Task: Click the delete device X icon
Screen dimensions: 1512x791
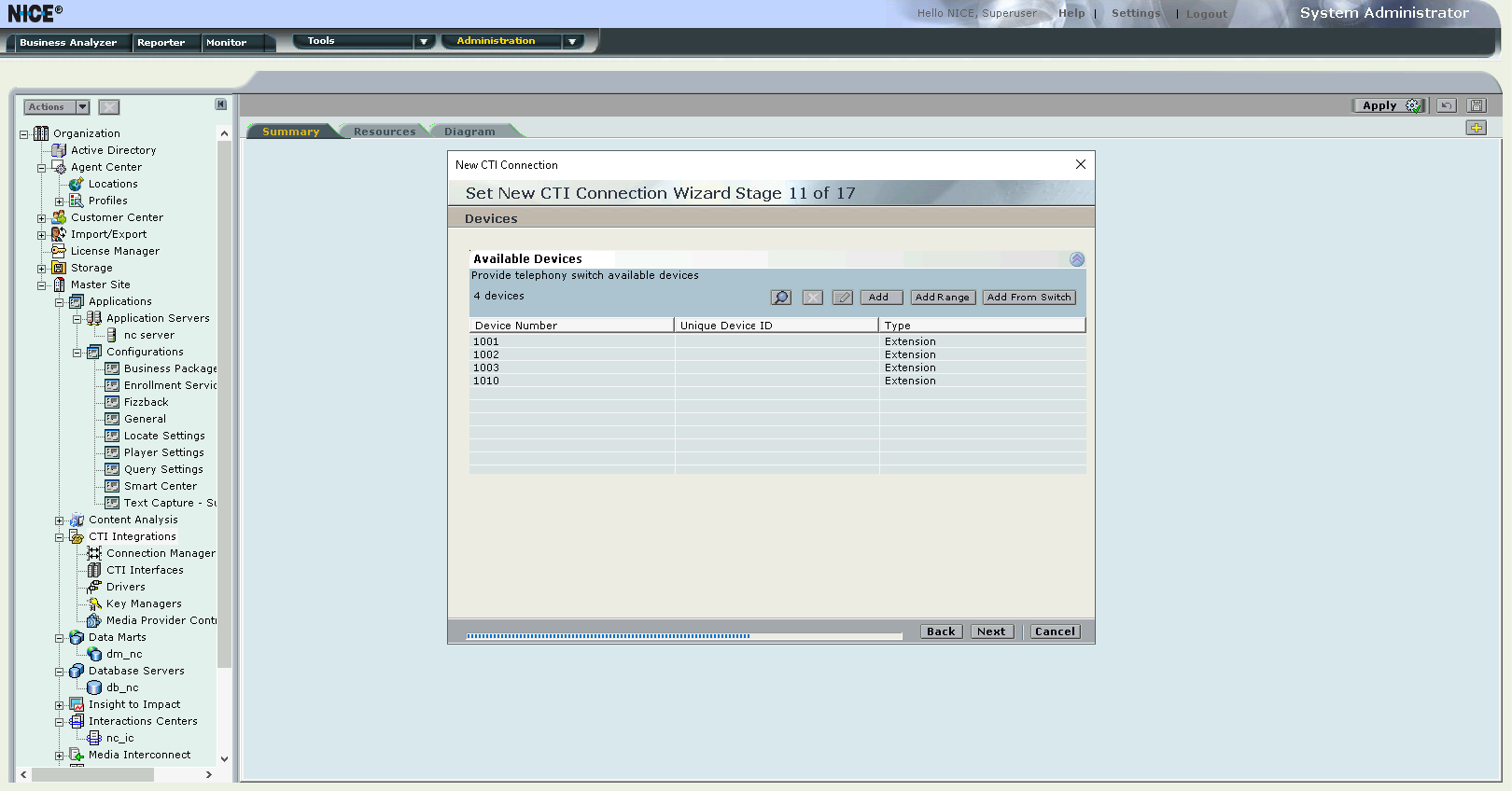Action: (813, 298)
